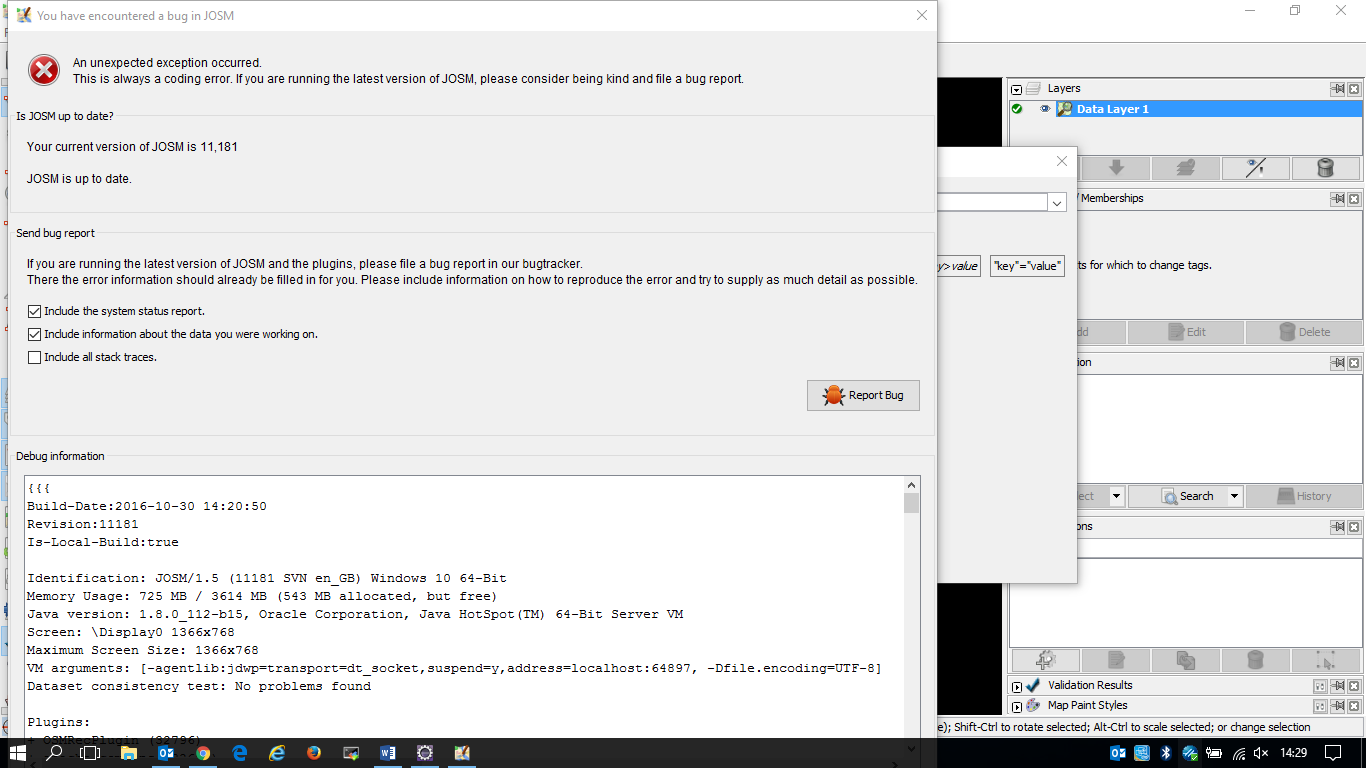Open the search dialog combo box dropdown
The image size is (1366, 768).
tap(1057, 202)
